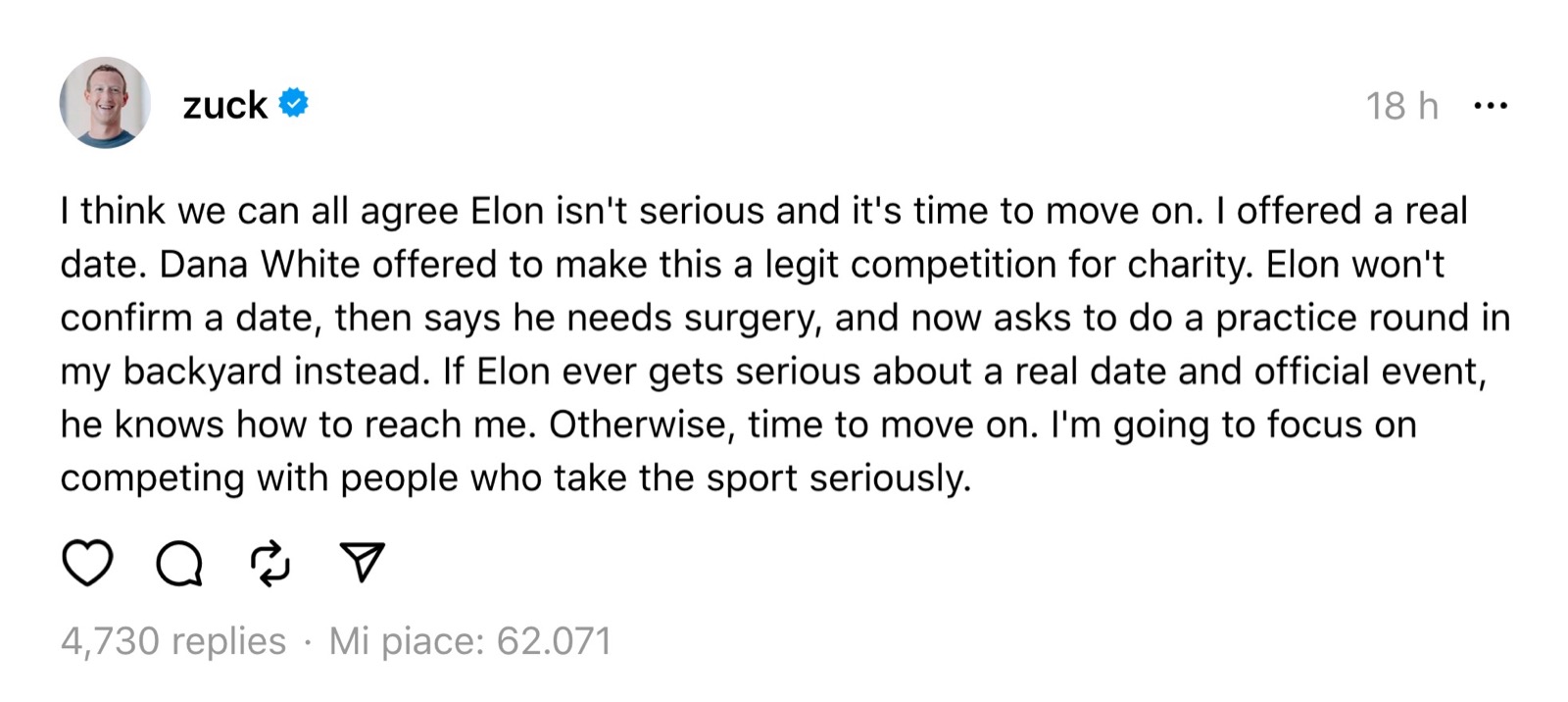Repost using the circular arrows icon
This screenshot has width=1568, height=702.
click(x=270, y=563)
